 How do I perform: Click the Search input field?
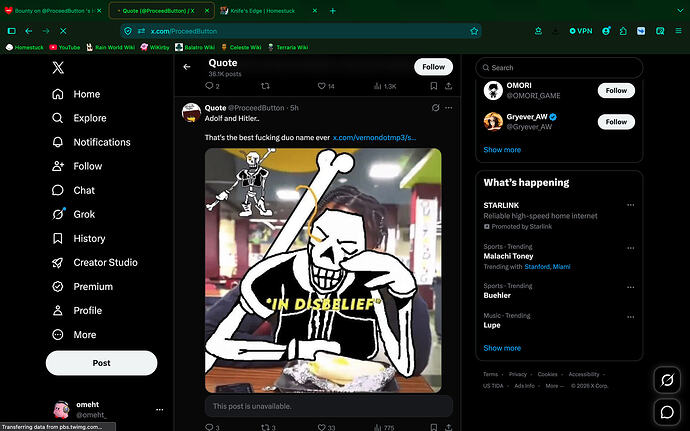click(x=559, y=67)
